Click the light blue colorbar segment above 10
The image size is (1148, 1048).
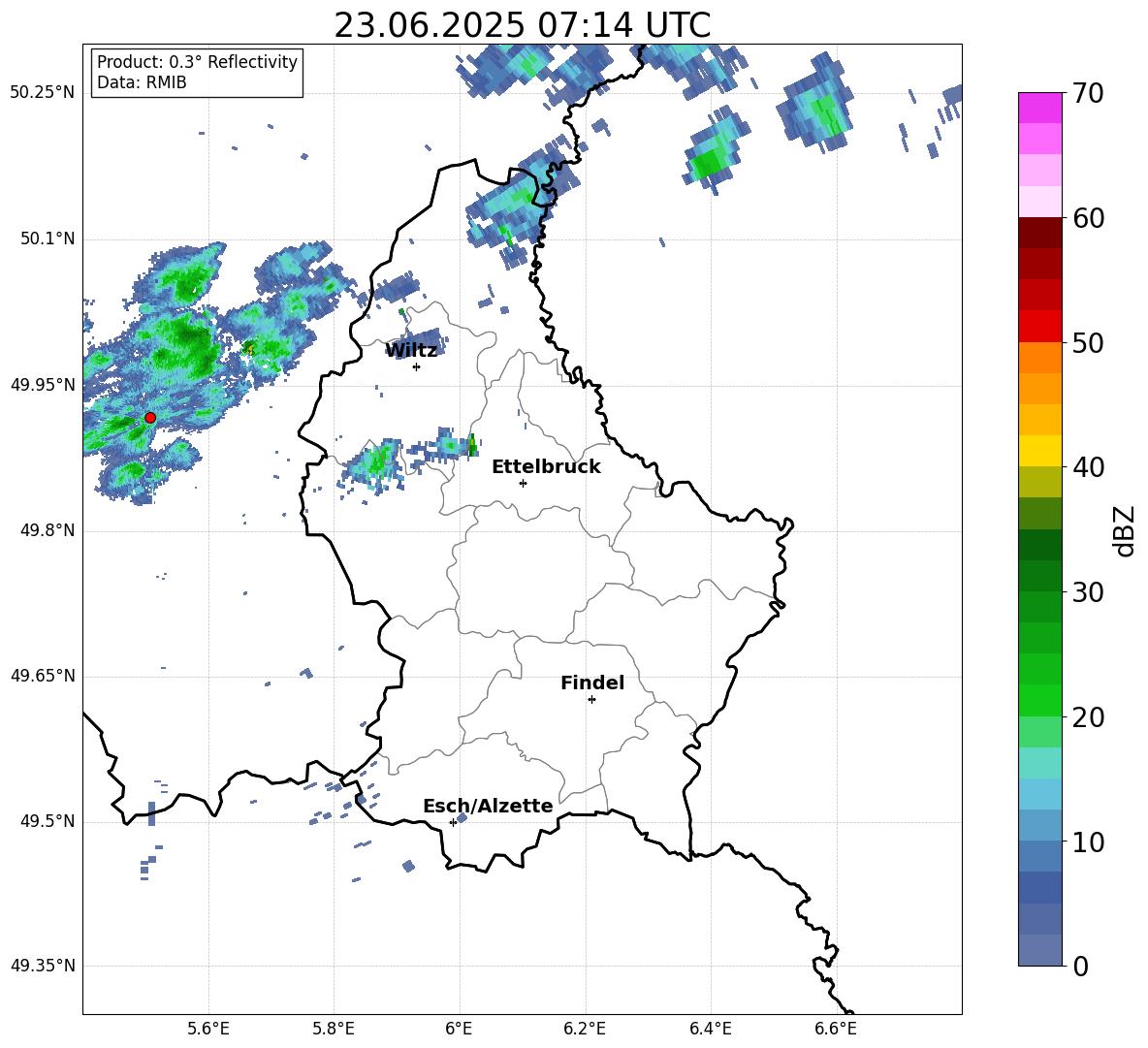pyautogui.click(x=1039, y=825)
